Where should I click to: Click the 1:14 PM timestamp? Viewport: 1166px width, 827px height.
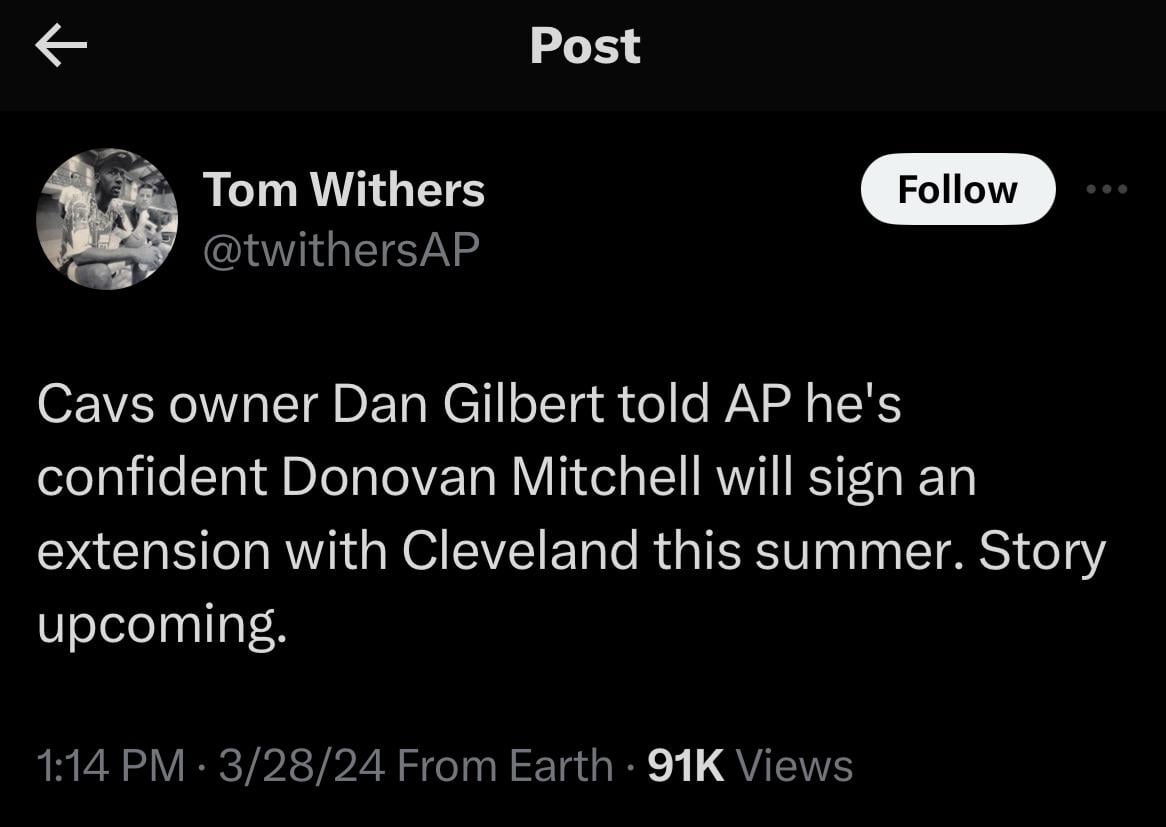[x=110, y=766]
